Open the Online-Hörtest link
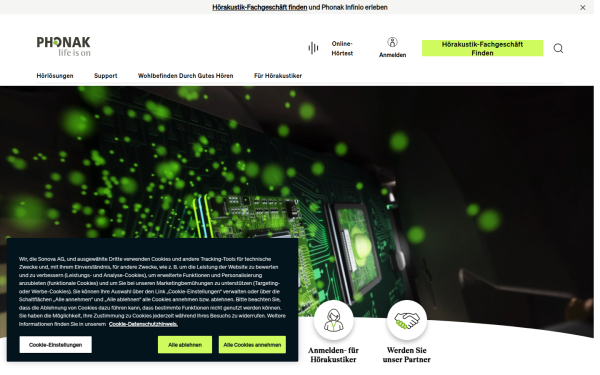Image resolution: width=600 pixels, height=375 pixels. click(x=342, y=48)
